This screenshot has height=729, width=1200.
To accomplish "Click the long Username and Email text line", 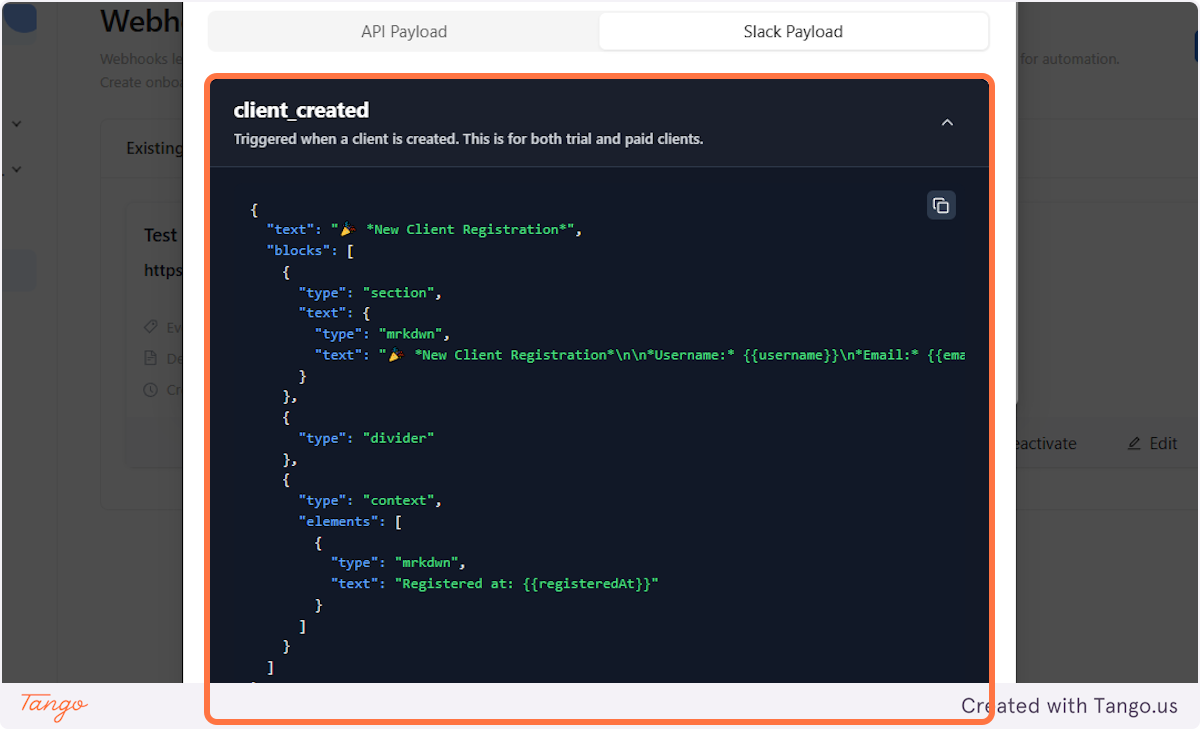I will [640, 355].
